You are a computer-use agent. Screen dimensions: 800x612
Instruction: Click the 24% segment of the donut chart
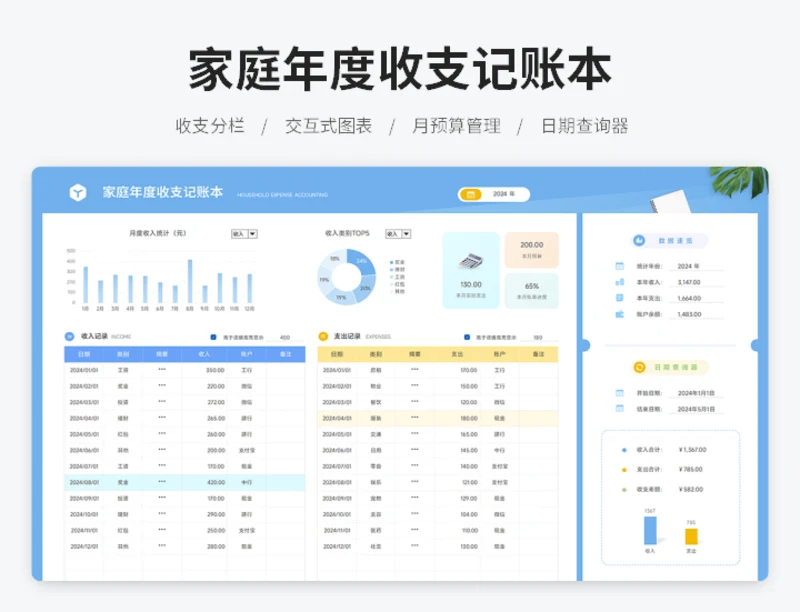(361, 261)
